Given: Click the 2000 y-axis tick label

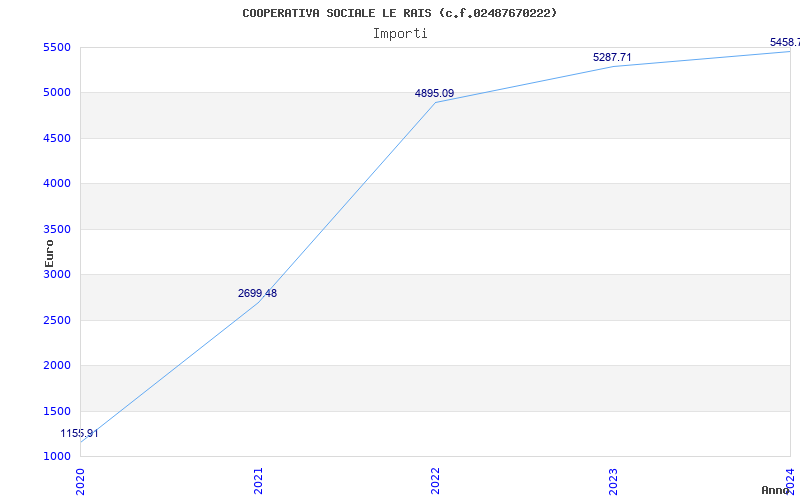Looking at the screenshot, I should 55,366.
